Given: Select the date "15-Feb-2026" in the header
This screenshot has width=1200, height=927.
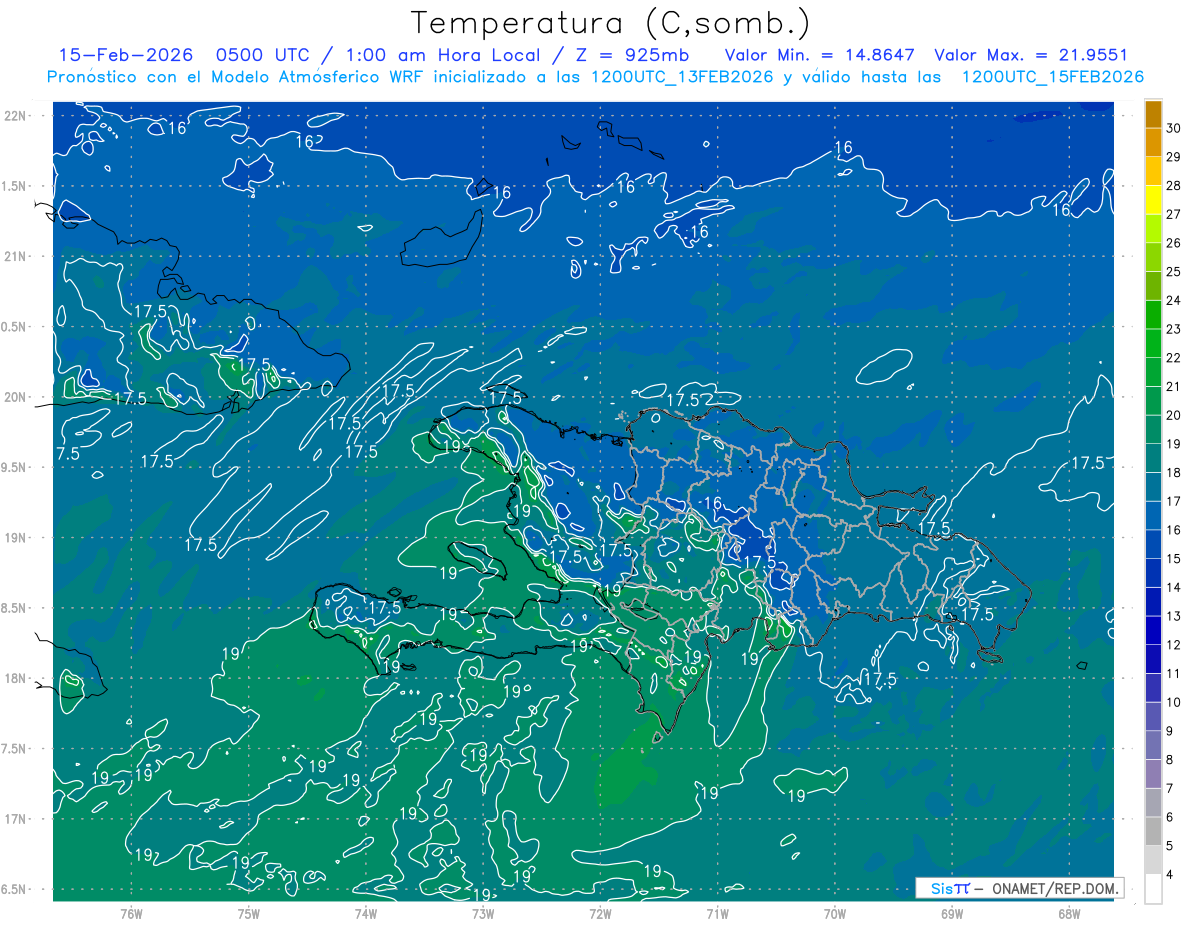Looking at the screenshot, I should [125, 56].
